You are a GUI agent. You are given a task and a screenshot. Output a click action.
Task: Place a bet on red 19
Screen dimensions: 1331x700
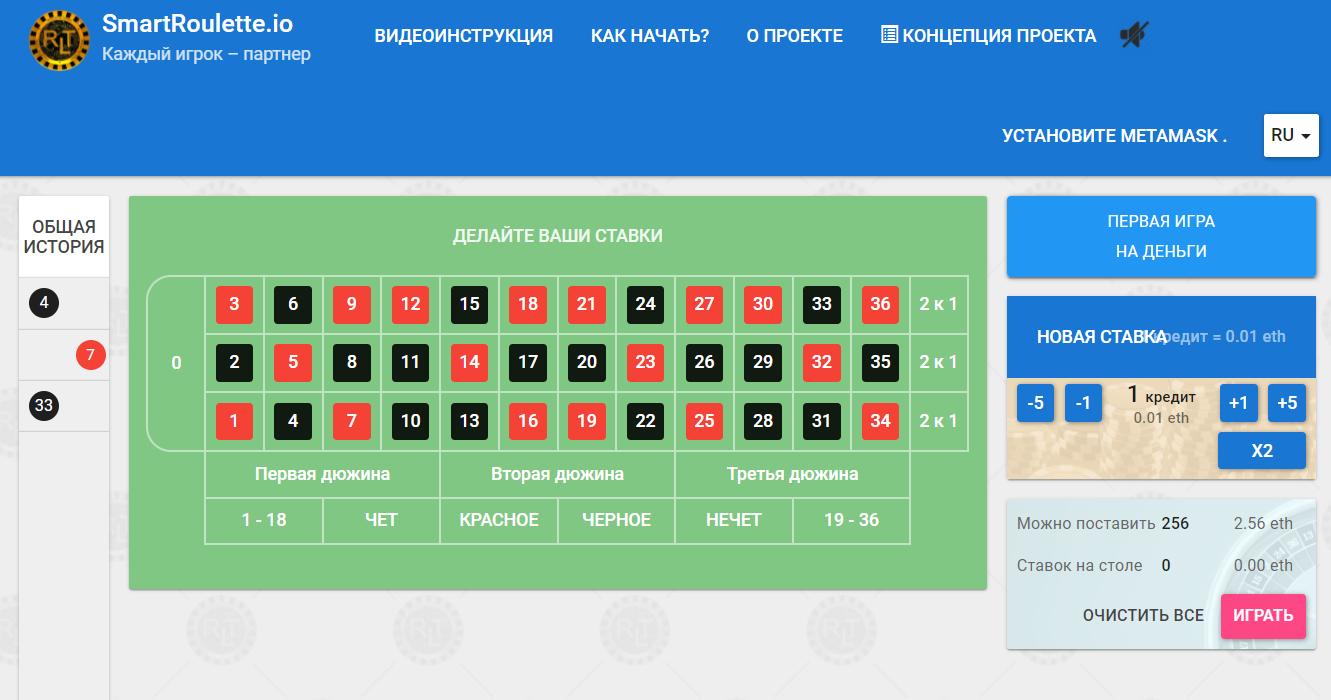tap(587, 421)
